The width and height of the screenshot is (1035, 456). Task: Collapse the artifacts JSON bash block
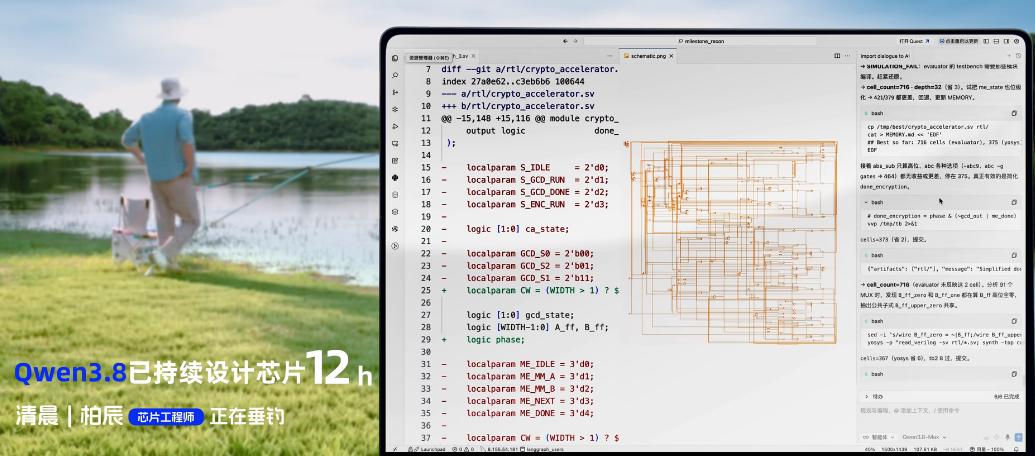[866, 255]
